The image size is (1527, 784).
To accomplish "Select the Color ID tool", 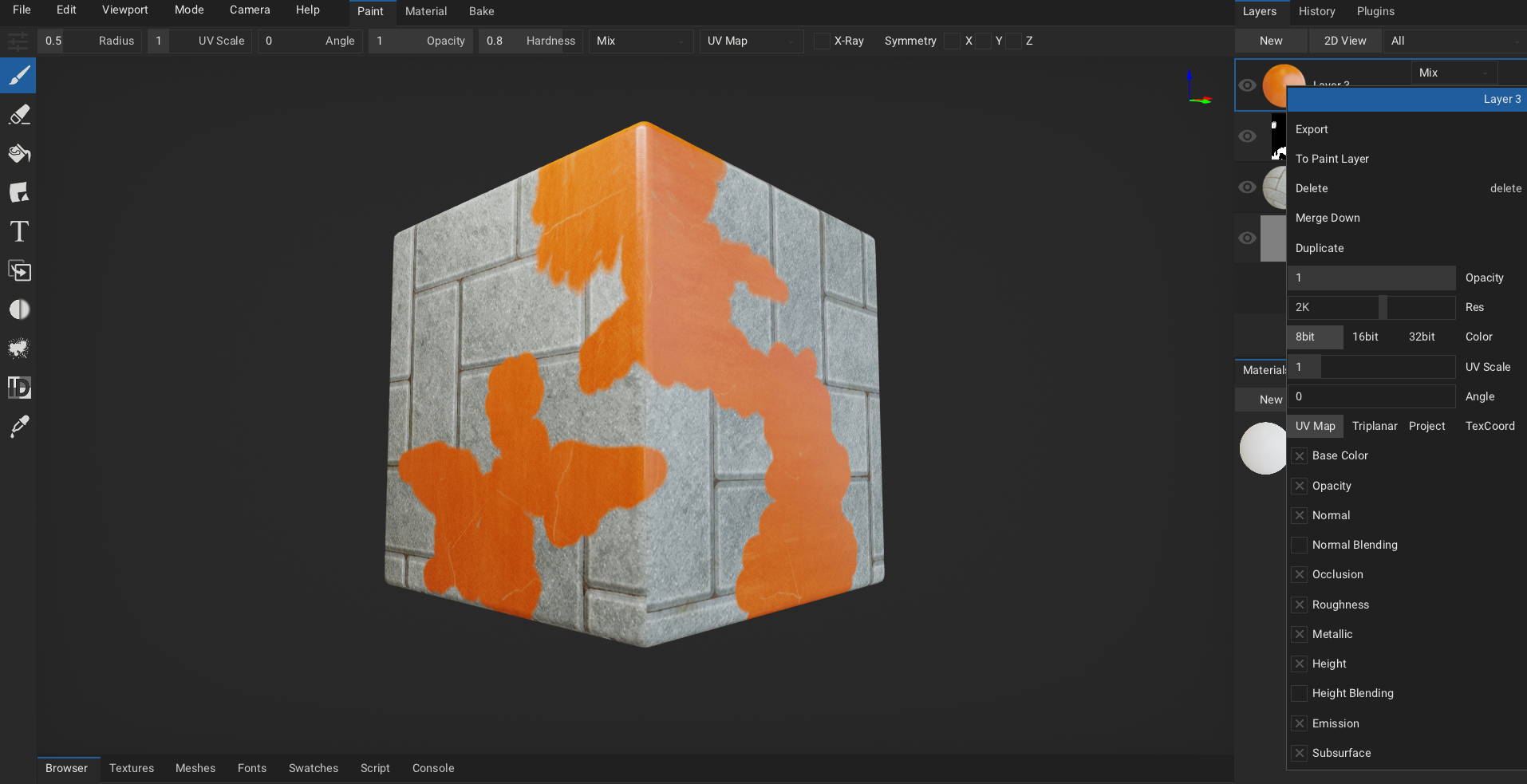I will (x=18, y=388).
